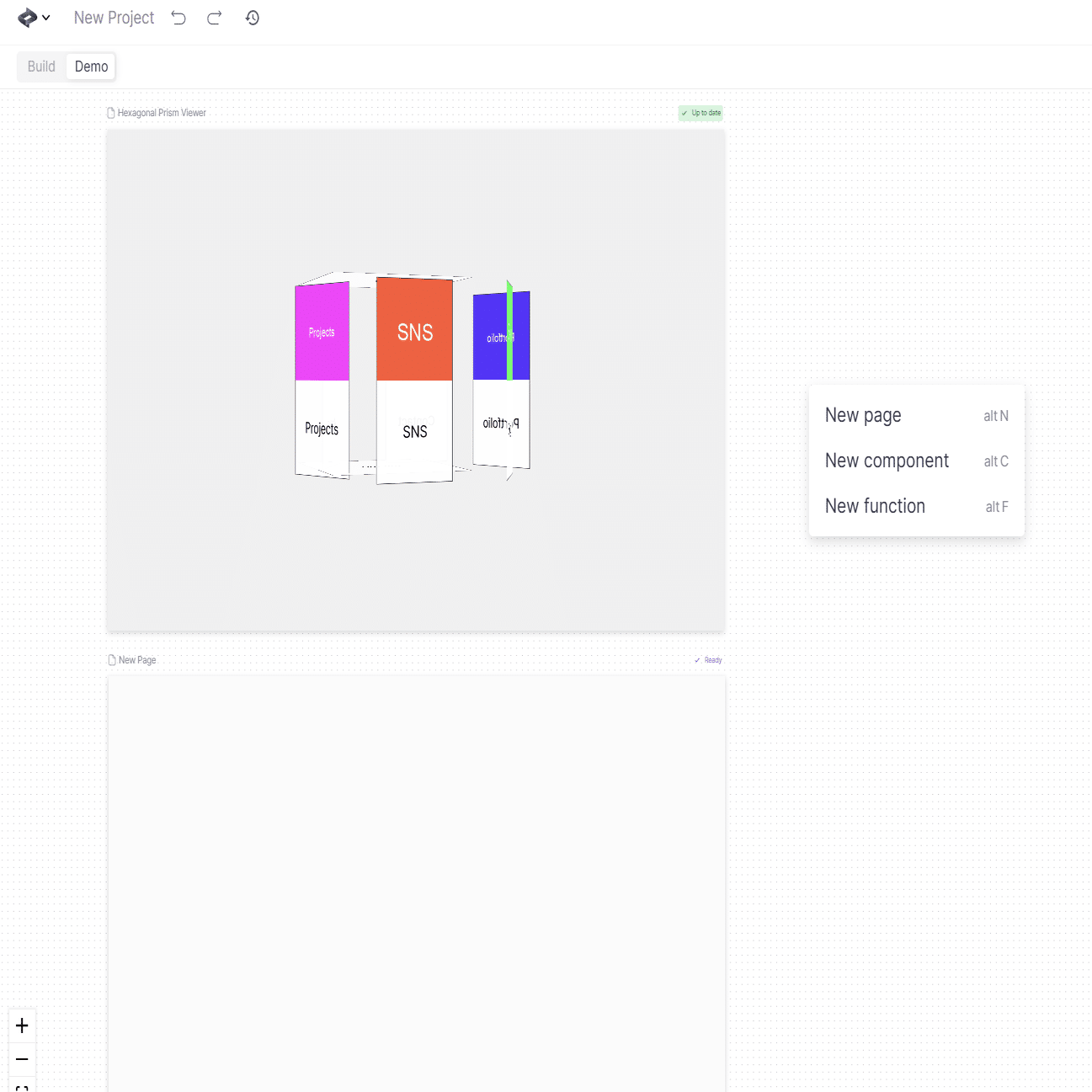This screenshot has width=1092, height=1092.
Task: Open the dropdown next to the app logo
Action: 47,17
